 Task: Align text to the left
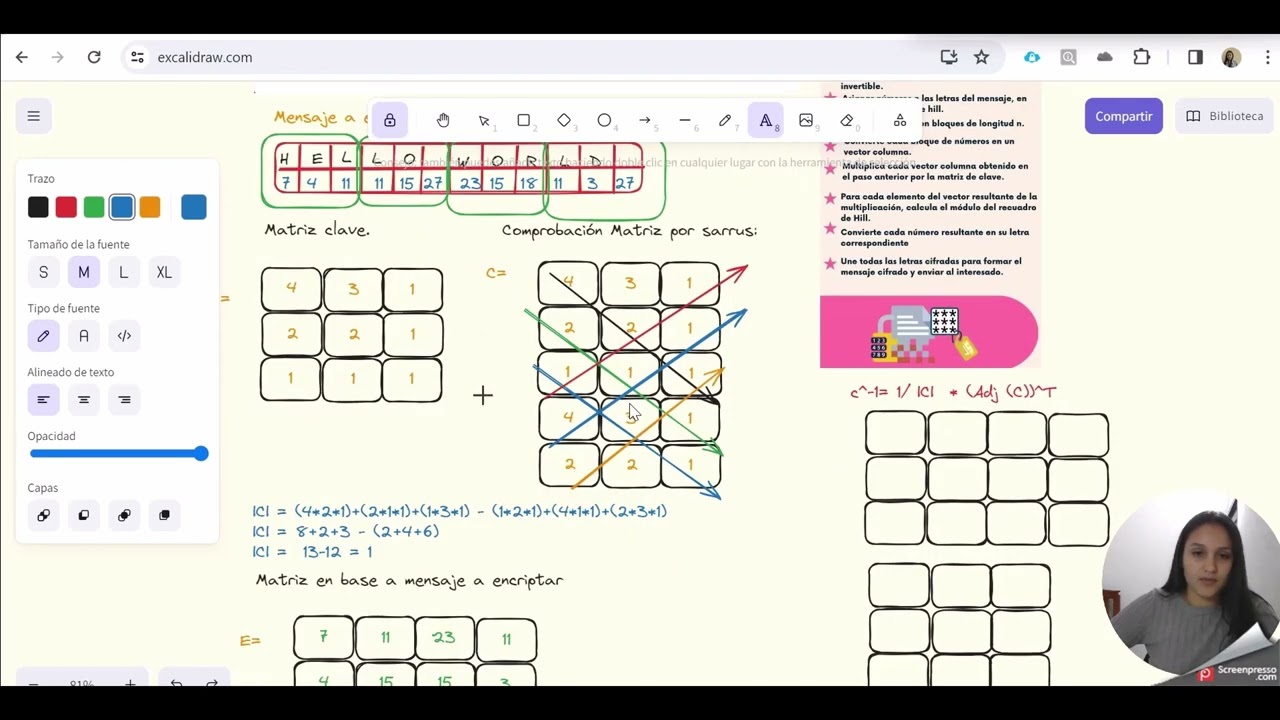pos(43,400)
